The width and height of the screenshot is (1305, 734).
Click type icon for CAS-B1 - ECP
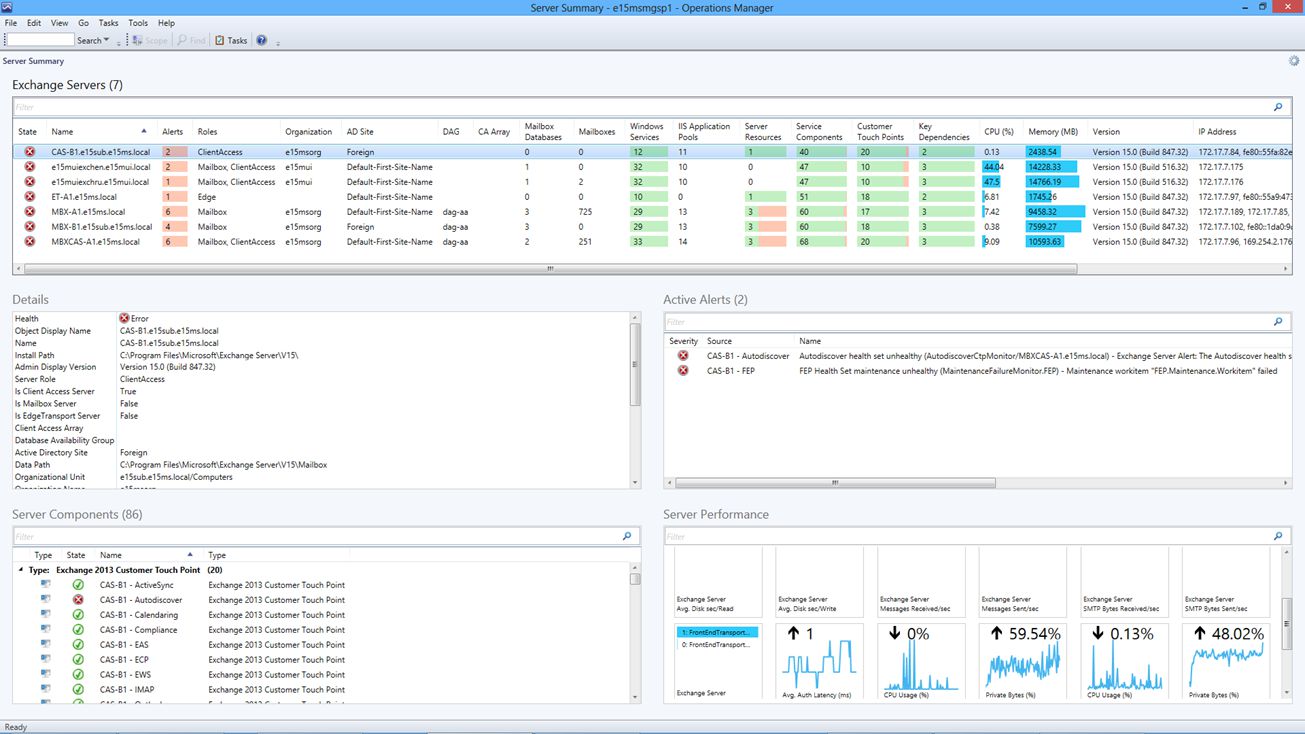45,660
